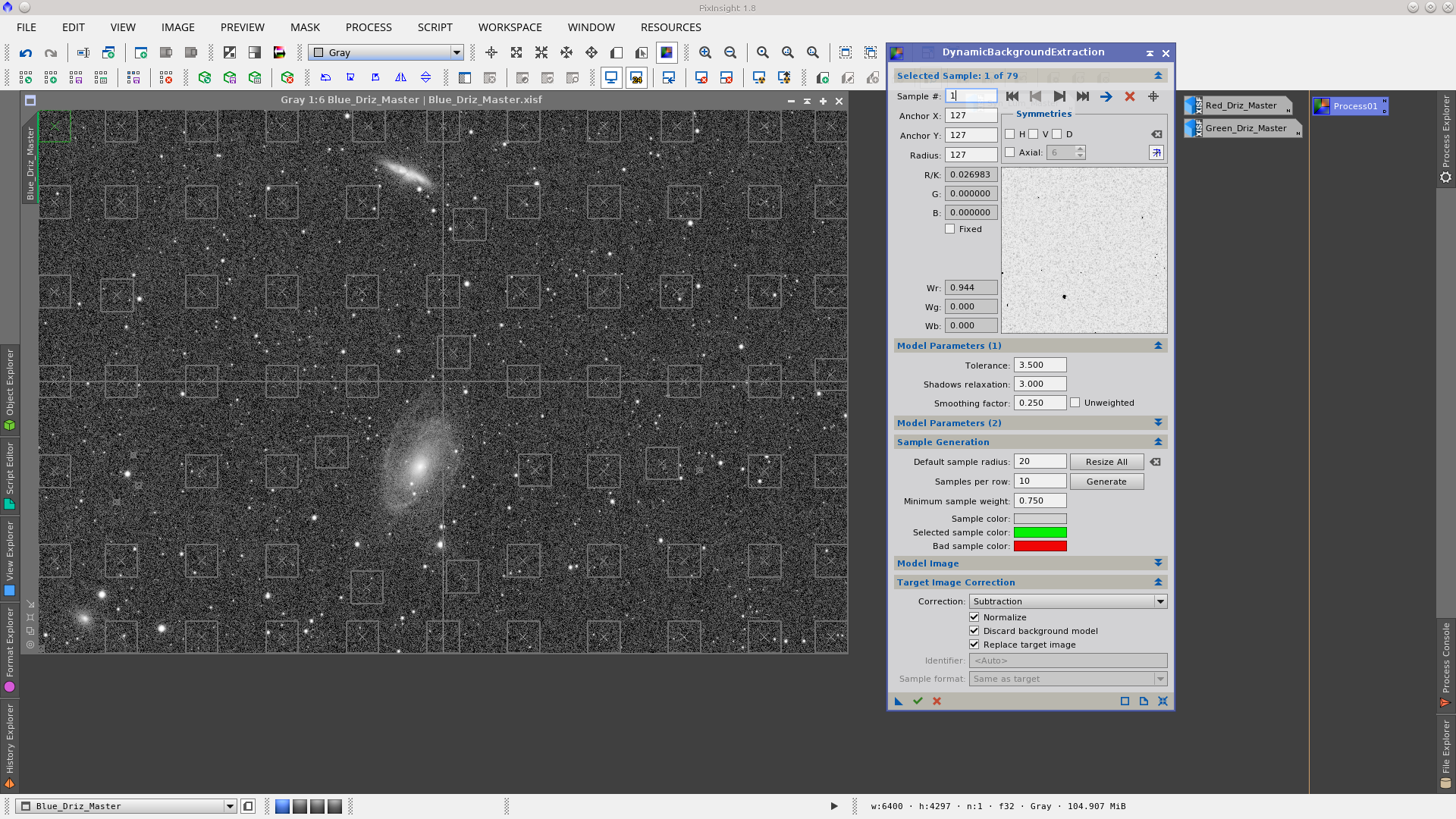This screenshot has width=1456, height=819.
Task: Open the MASK menu
Action: coord(305,27)
